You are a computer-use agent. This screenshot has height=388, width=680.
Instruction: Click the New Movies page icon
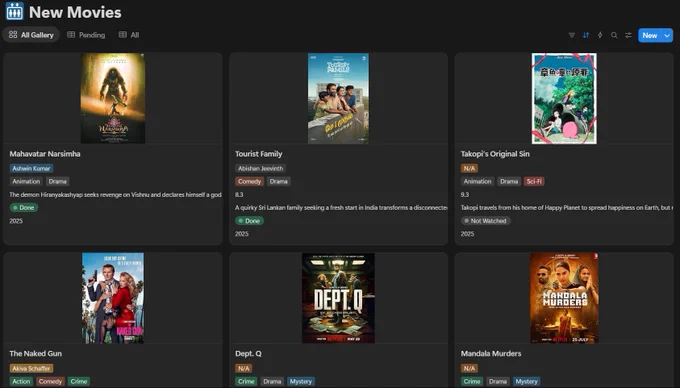pos(15,11)
